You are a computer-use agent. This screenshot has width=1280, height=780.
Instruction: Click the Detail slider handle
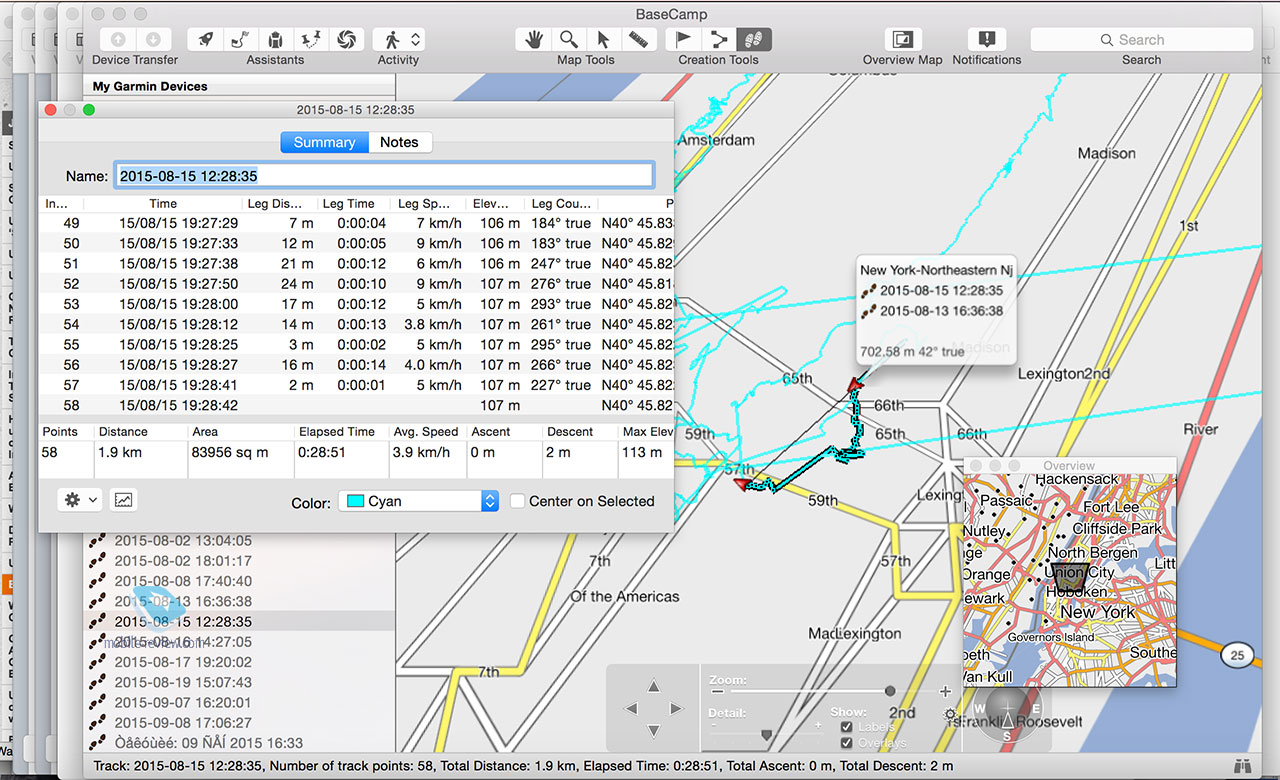[767, 735]
